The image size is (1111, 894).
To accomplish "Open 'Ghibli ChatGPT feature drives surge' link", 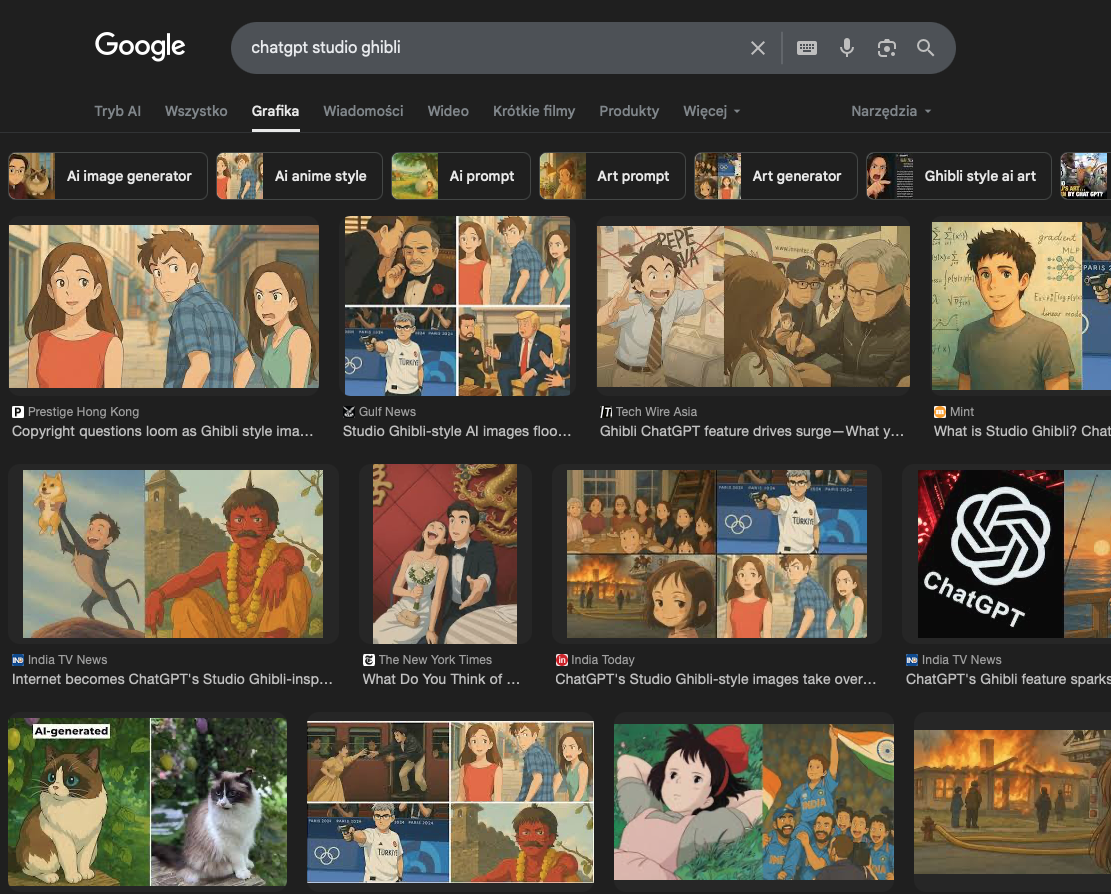I will pyautogui.click(x=752, y=431).
